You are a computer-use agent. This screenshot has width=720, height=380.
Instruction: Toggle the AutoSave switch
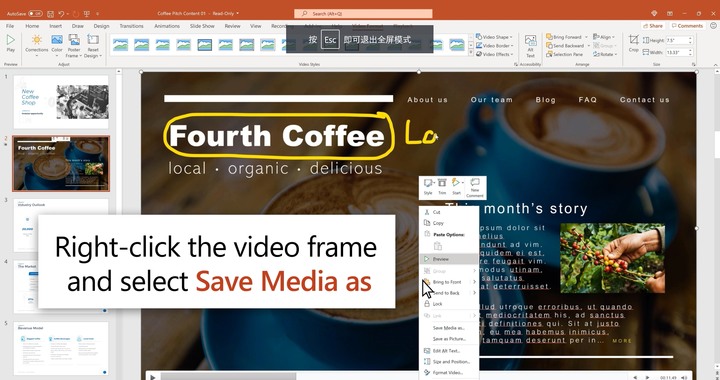click(x=35, y=14)
